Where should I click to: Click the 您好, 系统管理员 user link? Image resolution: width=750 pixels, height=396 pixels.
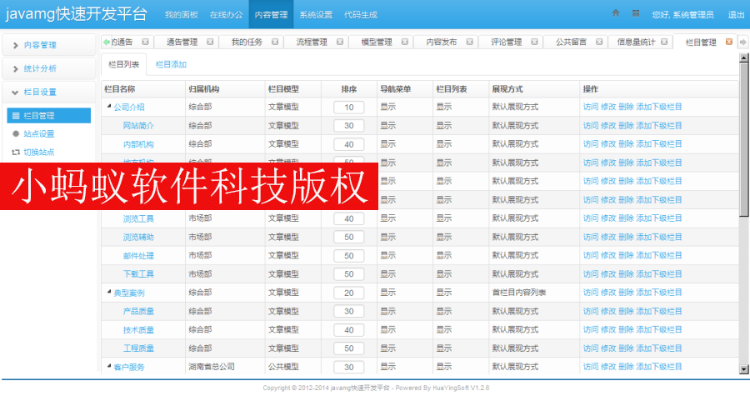(683, 15)
